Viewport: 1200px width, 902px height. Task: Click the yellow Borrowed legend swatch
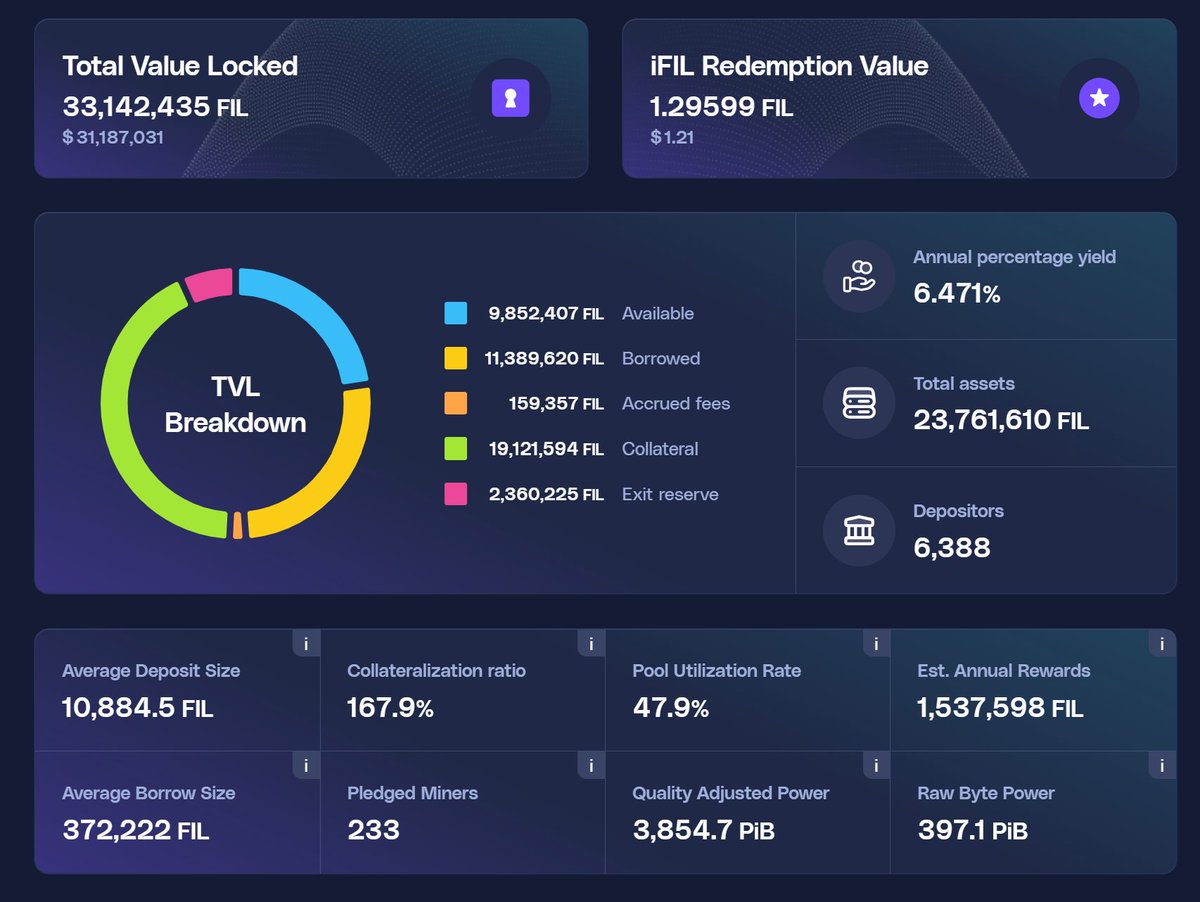pos(456,358)
